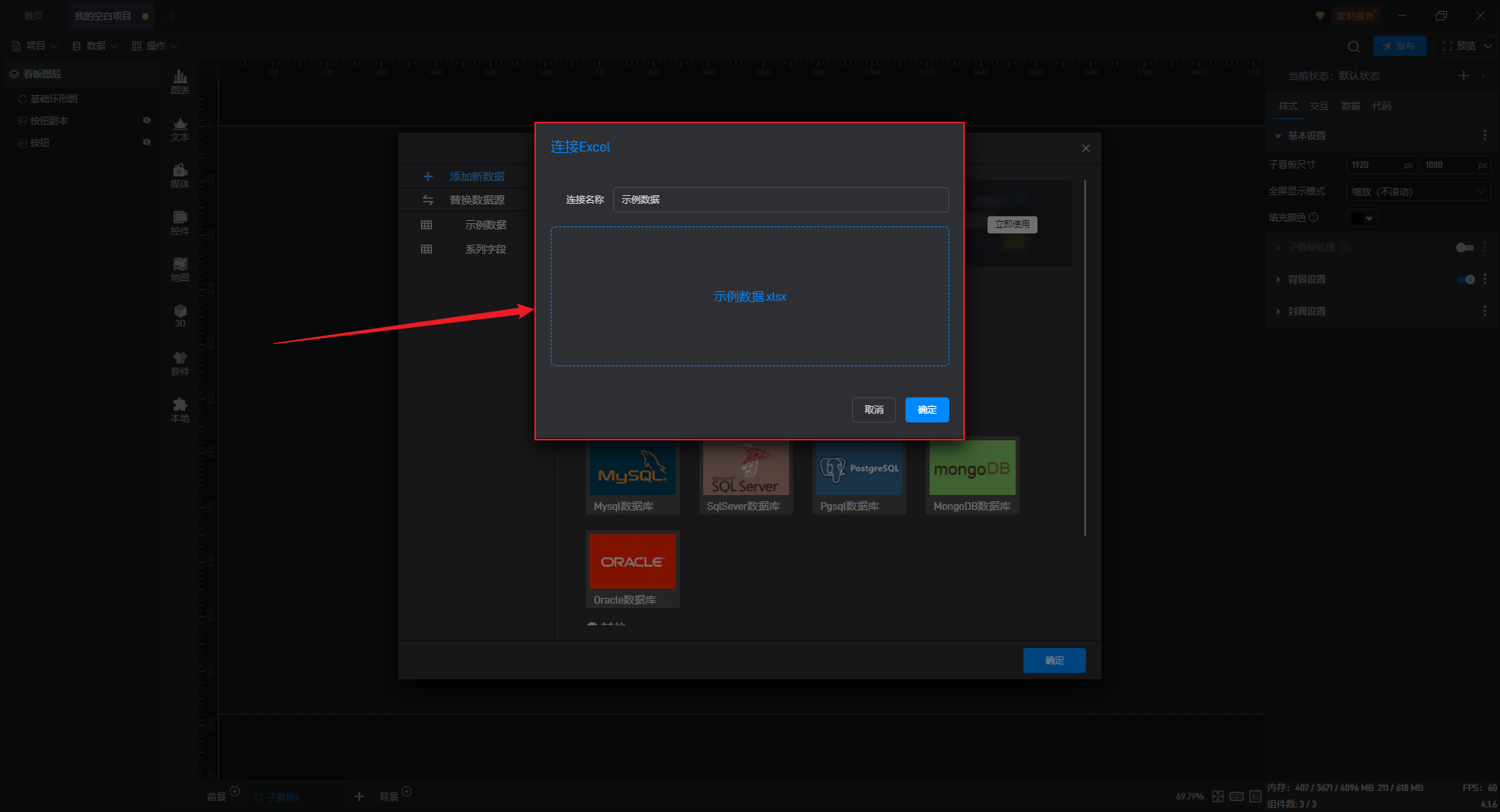1500x812 pixels.
Task: Click the 立即使用 button
Action: pyautogui.click(x=1012, y=225)
